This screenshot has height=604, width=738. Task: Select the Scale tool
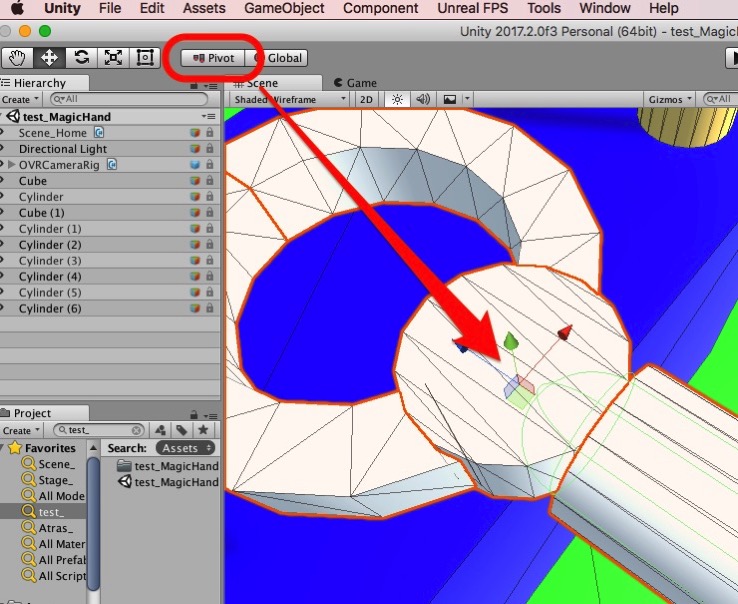click(113, 57)
